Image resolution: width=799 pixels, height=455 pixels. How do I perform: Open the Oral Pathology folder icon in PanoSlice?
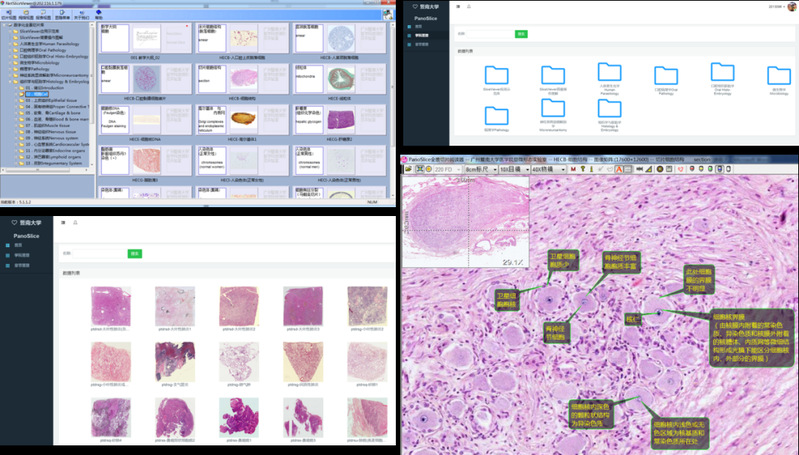(666, 76)
